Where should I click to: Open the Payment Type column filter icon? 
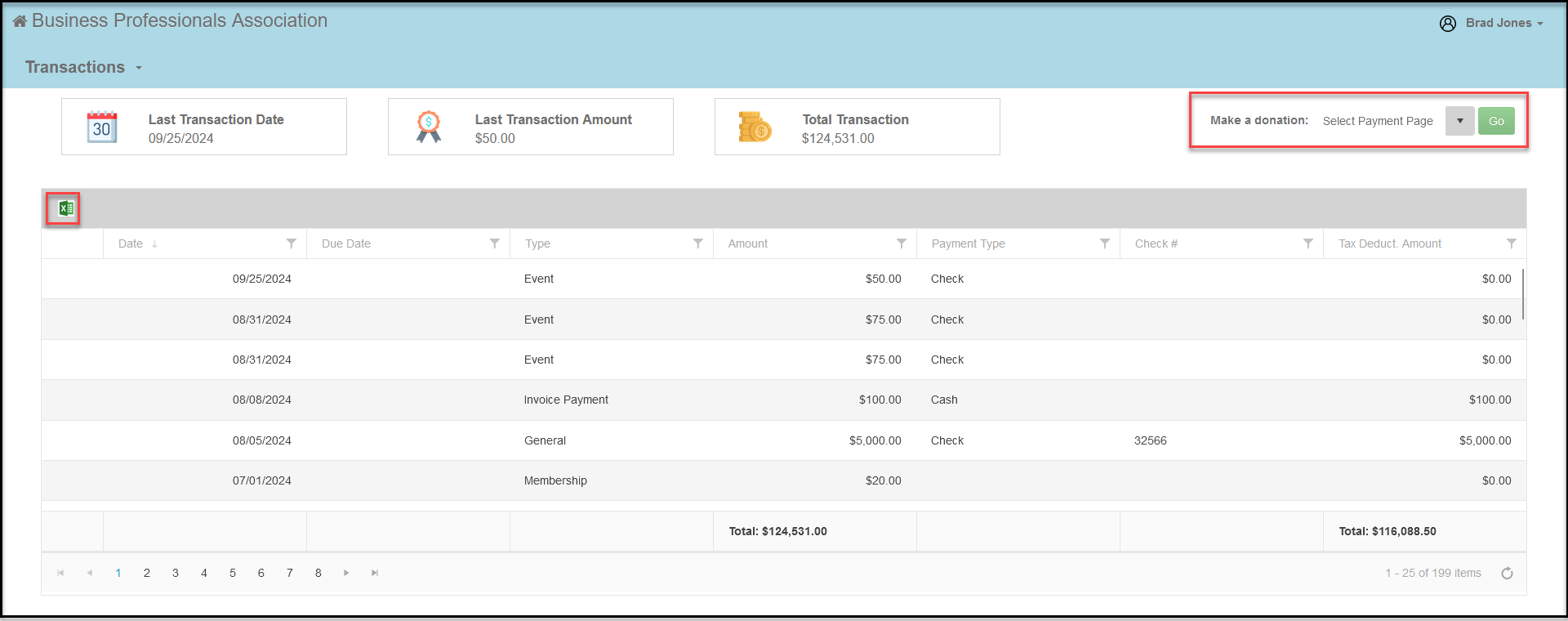[1105, 243]
